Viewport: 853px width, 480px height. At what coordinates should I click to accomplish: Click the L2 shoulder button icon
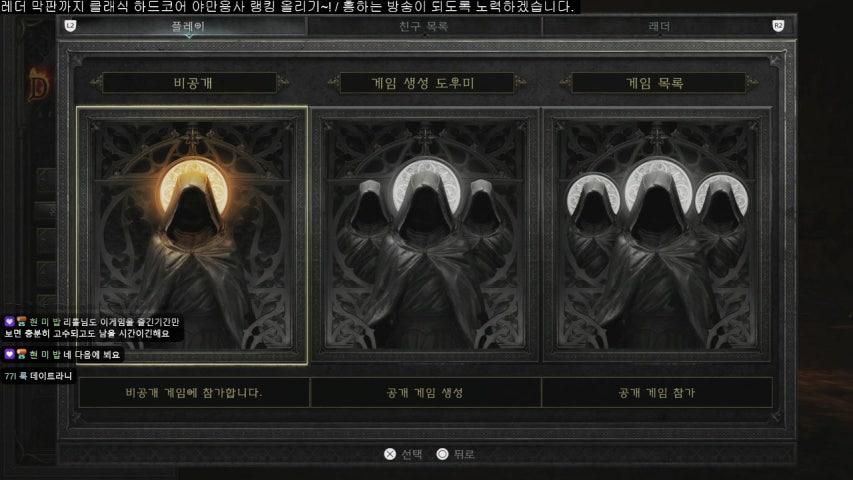70,26
